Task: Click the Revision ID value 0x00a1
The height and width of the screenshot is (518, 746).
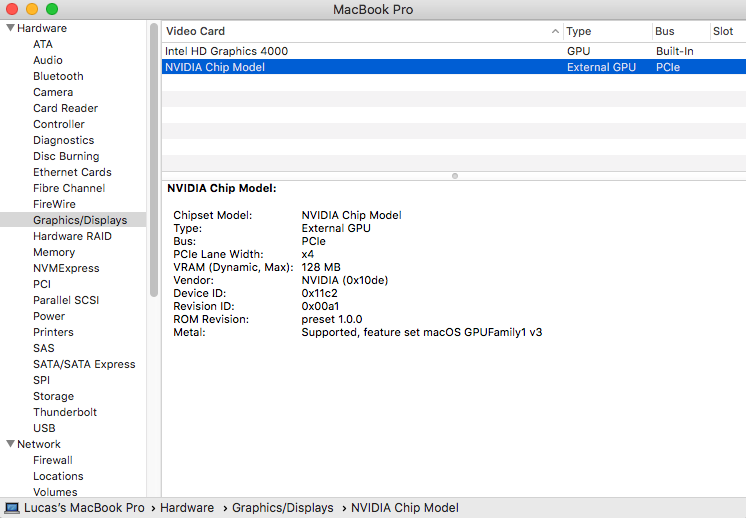Action: click(x=320, y=306)
